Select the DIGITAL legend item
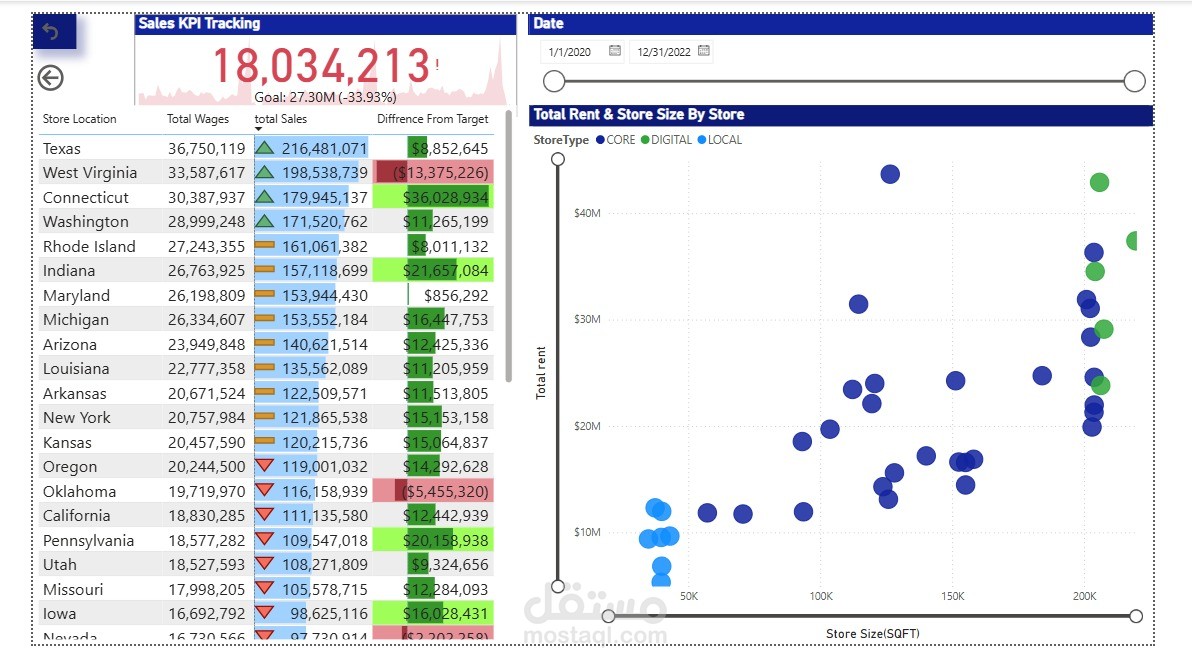 point(667,140)
